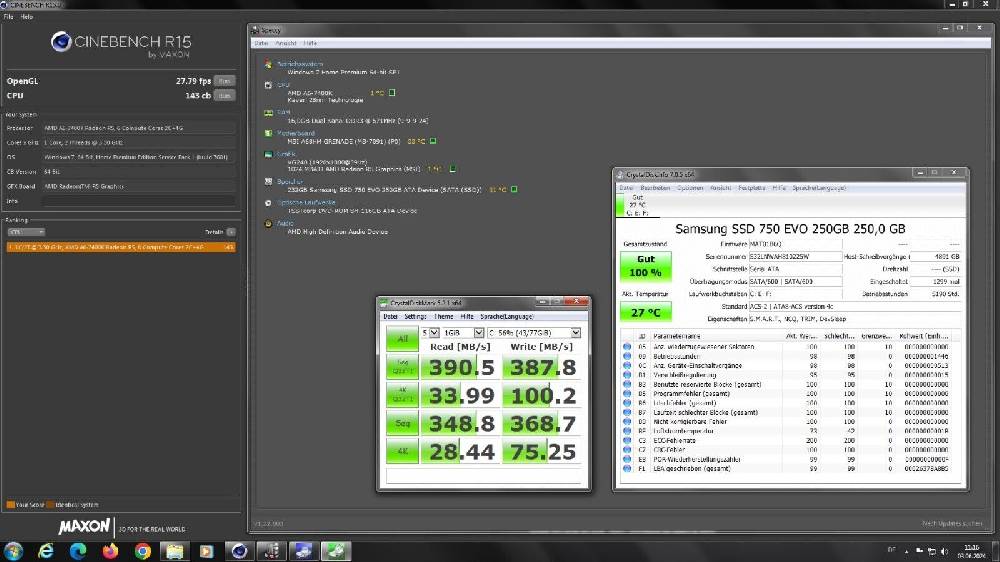Switch to Cinebench via its taskbar icon
Image resolution: width=1000 pixels, height=562 pixels.
coord(239,551)
